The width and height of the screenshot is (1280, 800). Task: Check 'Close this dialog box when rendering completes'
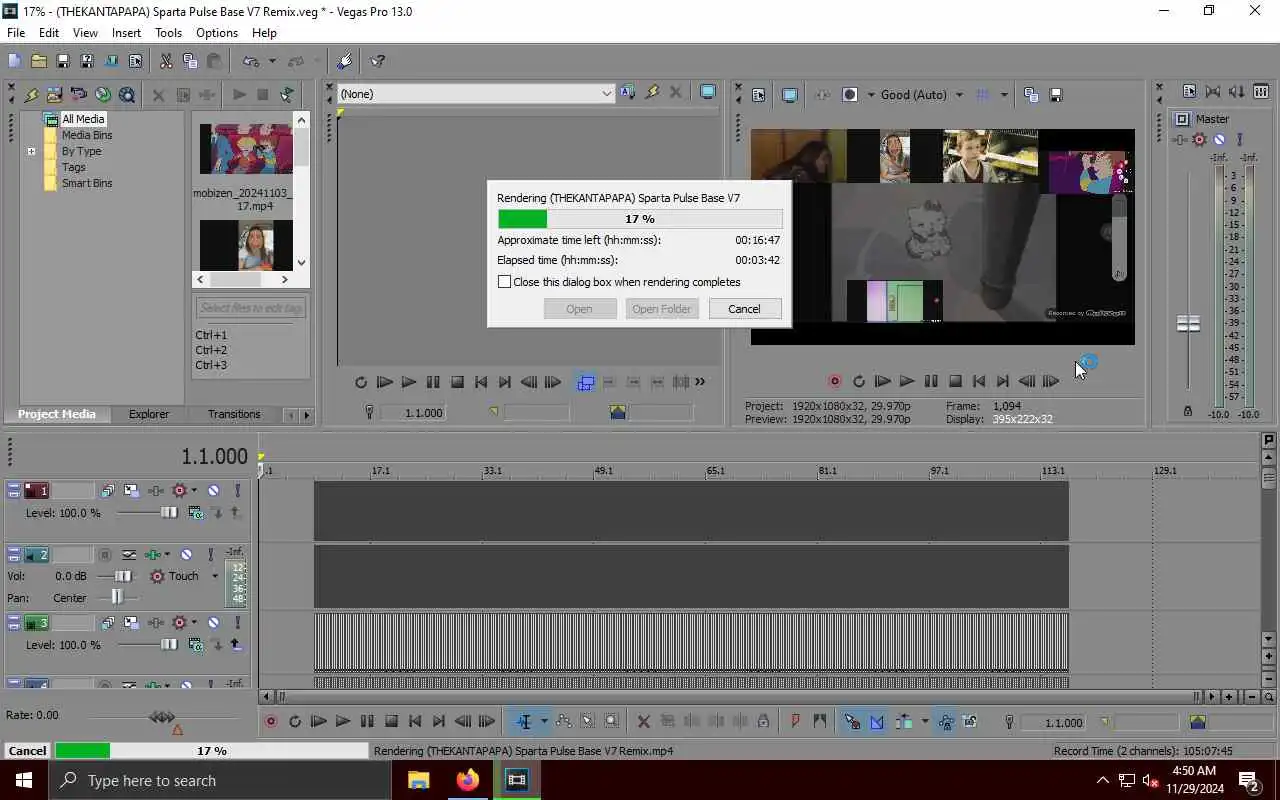point(505,282)
